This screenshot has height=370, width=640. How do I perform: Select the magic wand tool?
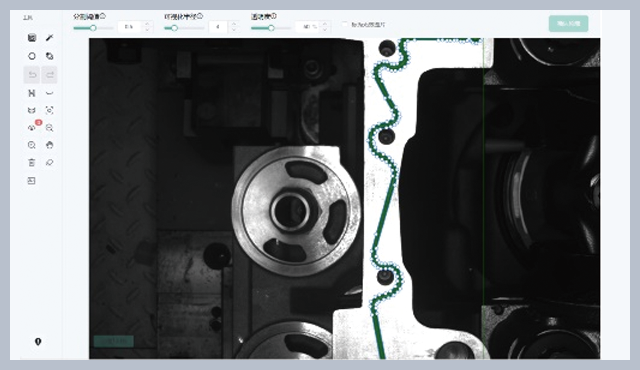tap(49, 38)
